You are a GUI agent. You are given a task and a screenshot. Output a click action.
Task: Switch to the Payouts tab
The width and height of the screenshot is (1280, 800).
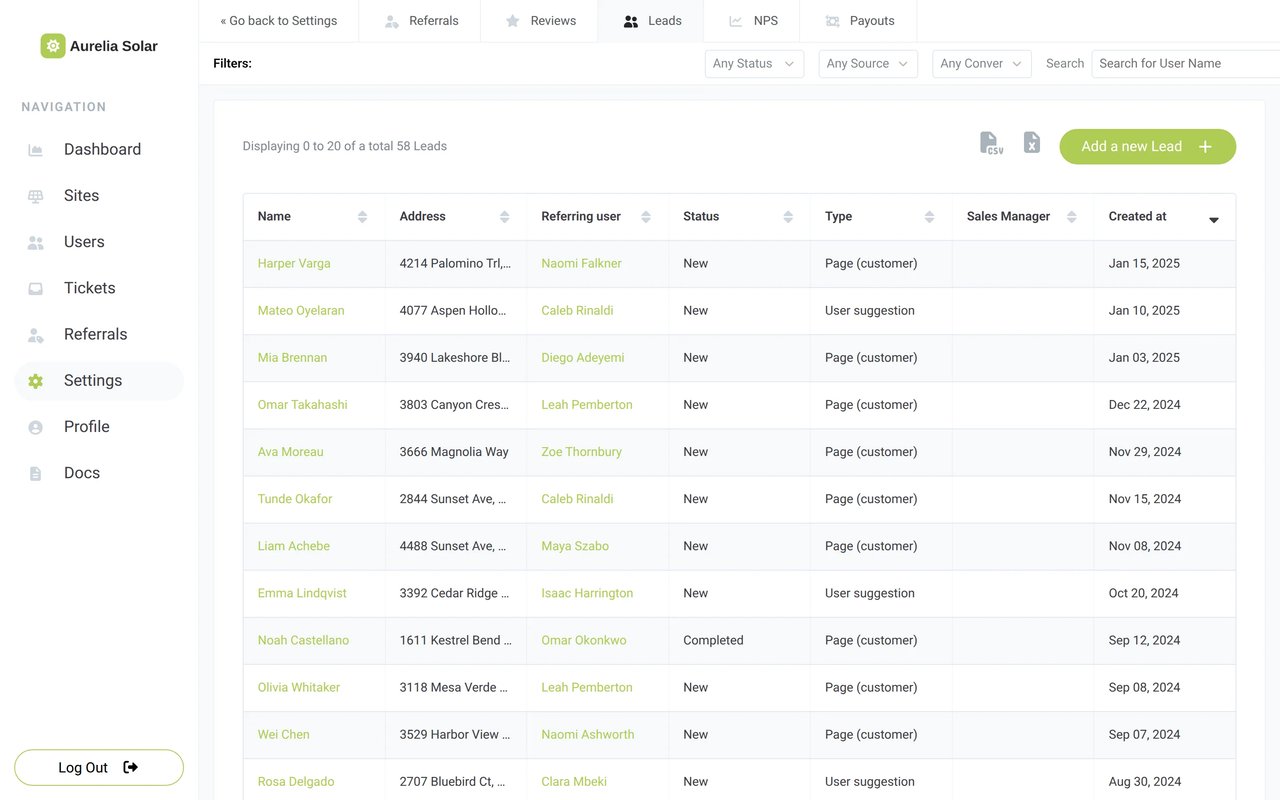pos(859,21)
